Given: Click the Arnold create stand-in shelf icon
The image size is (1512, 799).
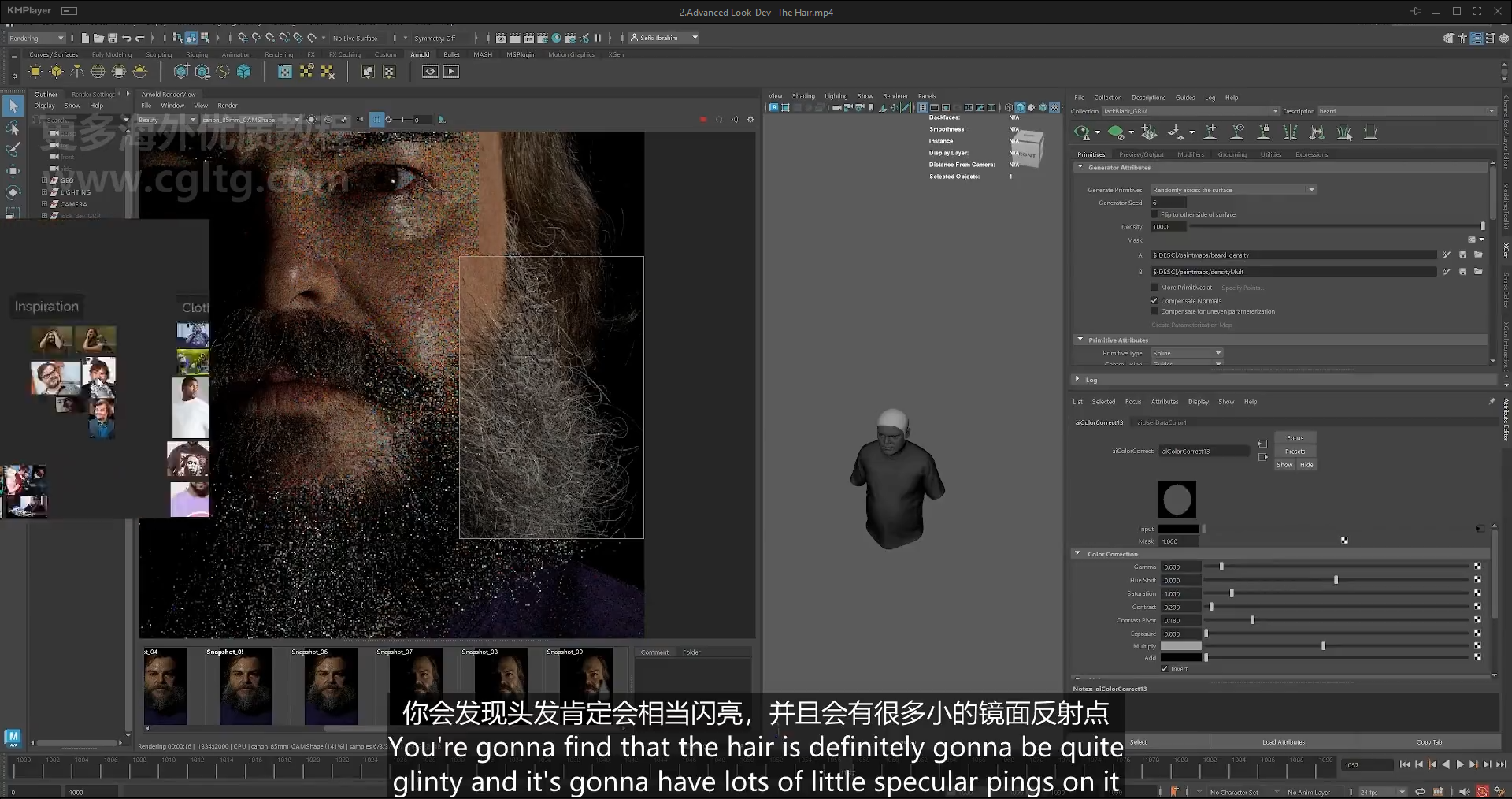Looking at the screenshot, I should click(x=181, y=72).
